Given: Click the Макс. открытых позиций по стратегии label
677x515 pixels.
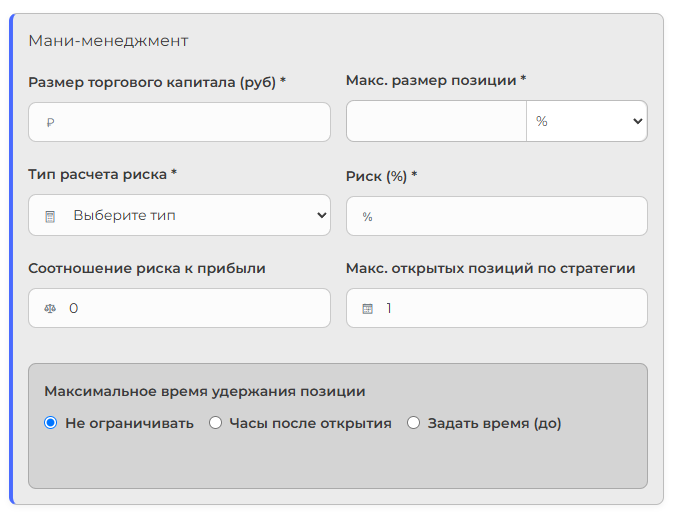Looking at the screenshot, I should pyautogui.click(x=490, y=269).
